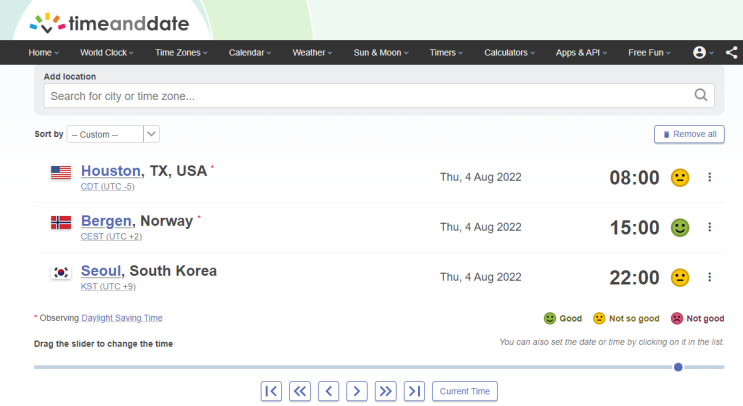Open the CEST (UTC +2) time zone link

point(111,236)
